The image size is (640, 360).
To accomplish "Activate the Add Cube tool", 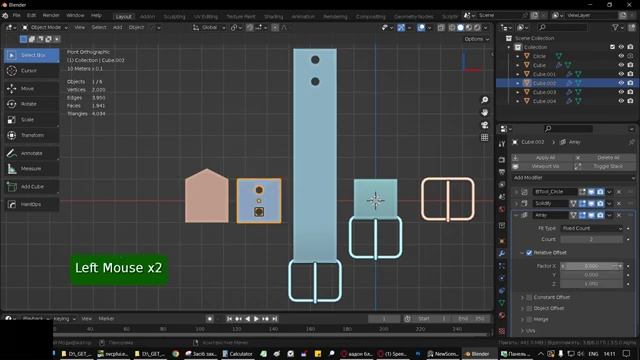I will point(31,187).
